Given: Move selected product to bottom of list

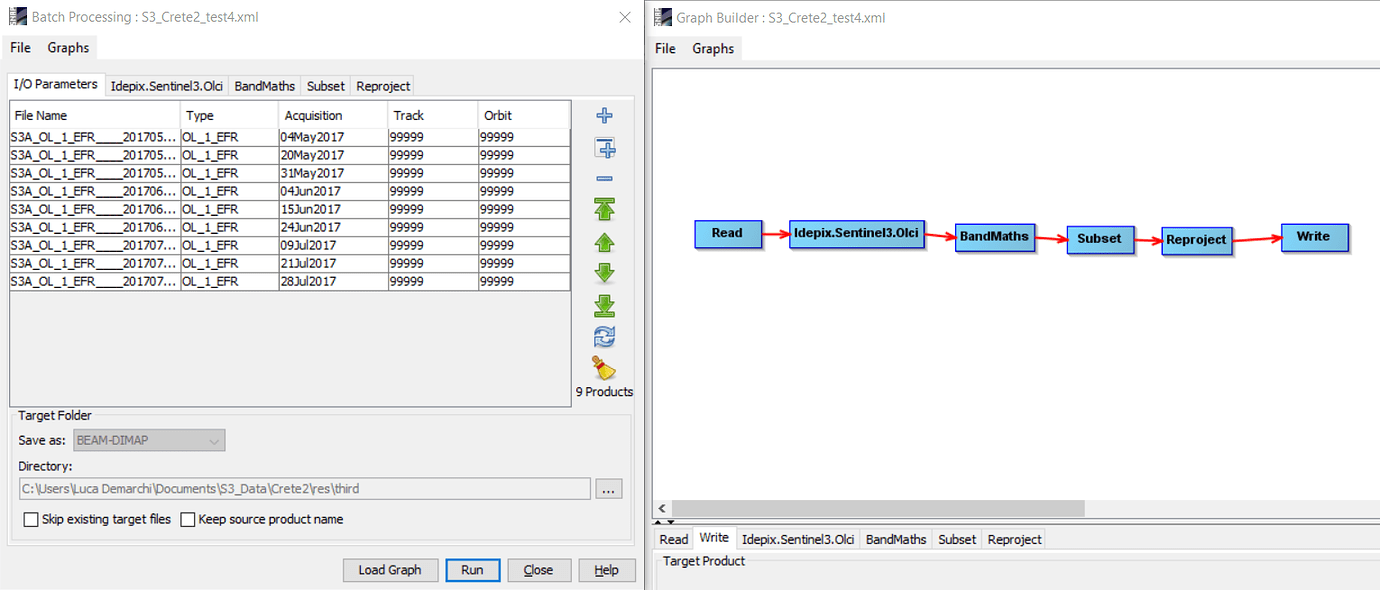Looking at the screenshot, I should pos(604,305).
